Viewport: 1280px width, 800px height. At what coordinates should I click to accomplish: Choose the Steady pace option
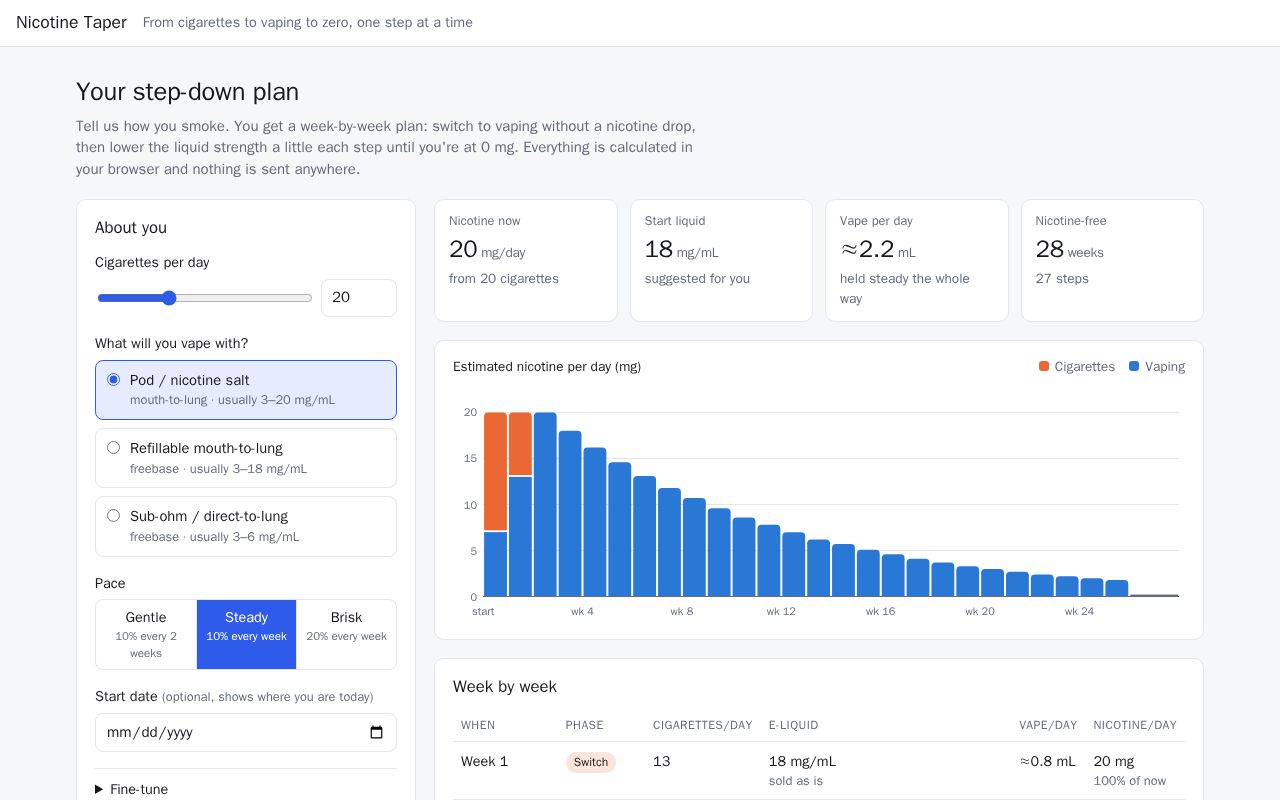246,634
